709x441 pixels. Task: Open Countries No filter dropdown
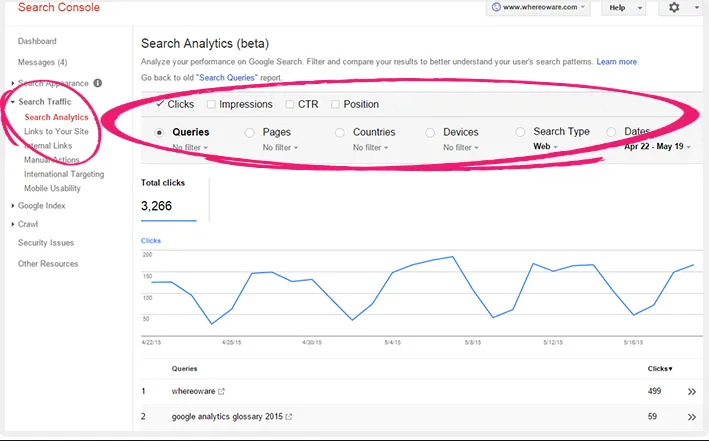370,147
